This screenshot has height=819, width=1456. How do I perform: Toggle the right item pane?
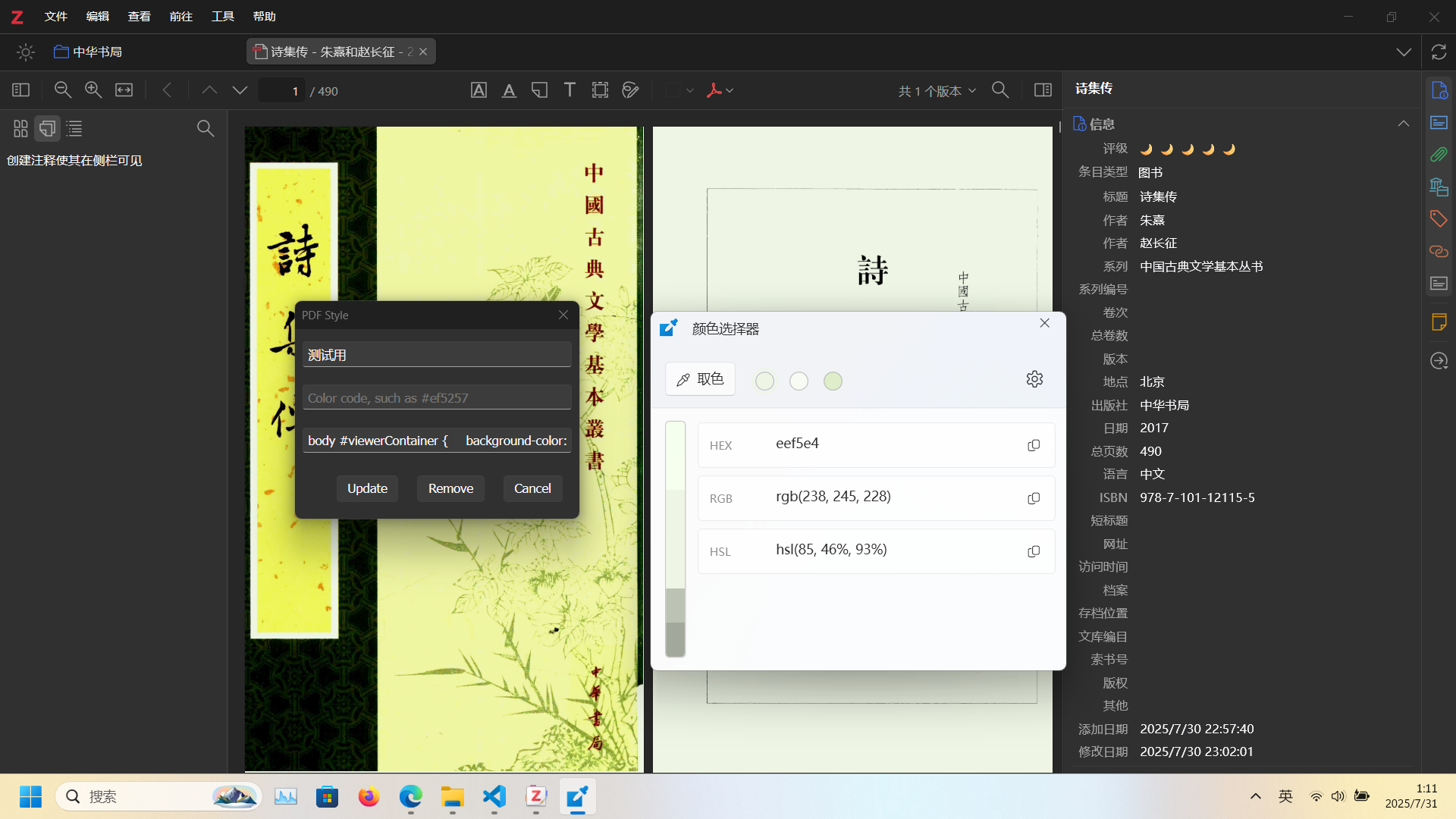pyautogui.click(x=1043, y=90)
